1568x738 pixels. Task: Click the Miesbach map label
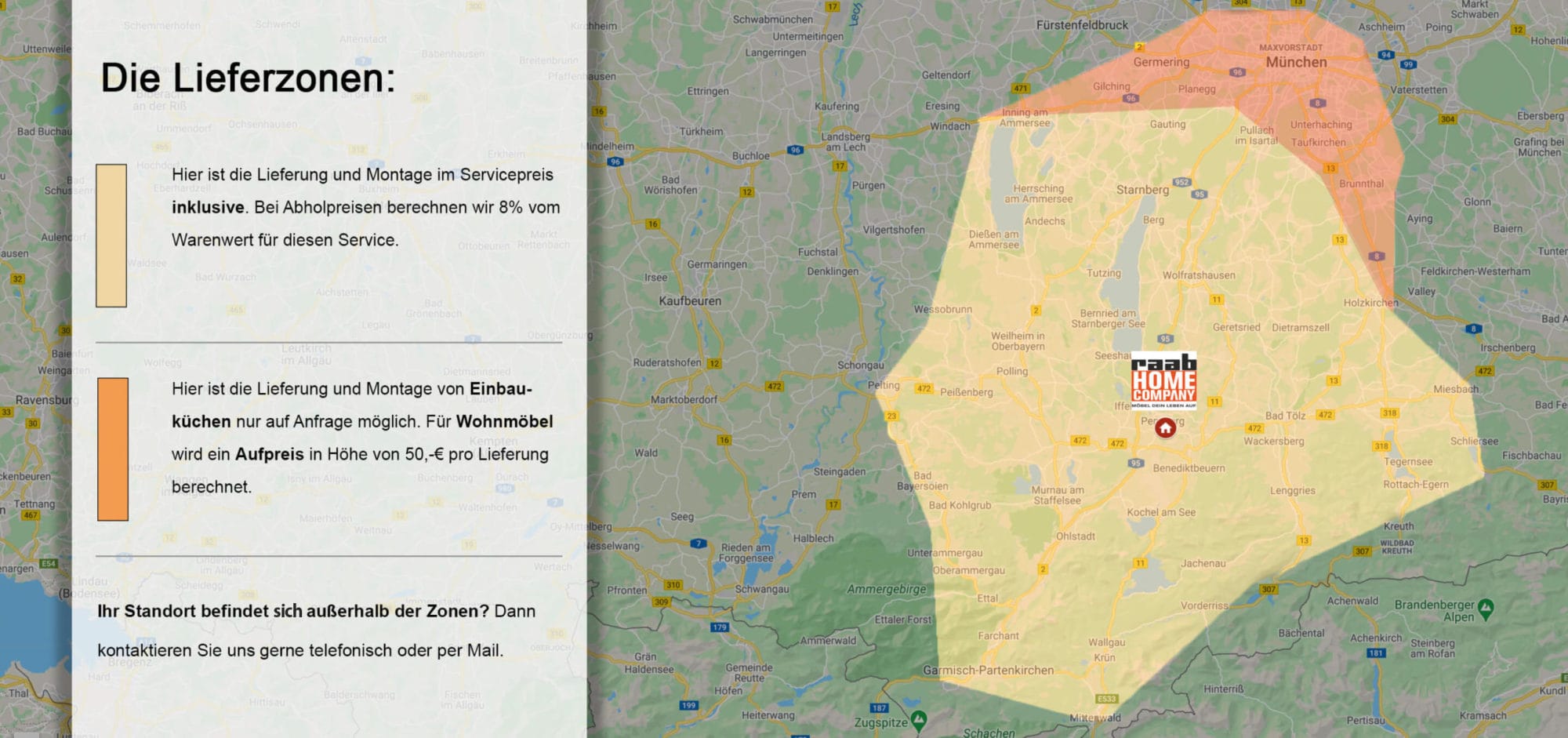1456,389
